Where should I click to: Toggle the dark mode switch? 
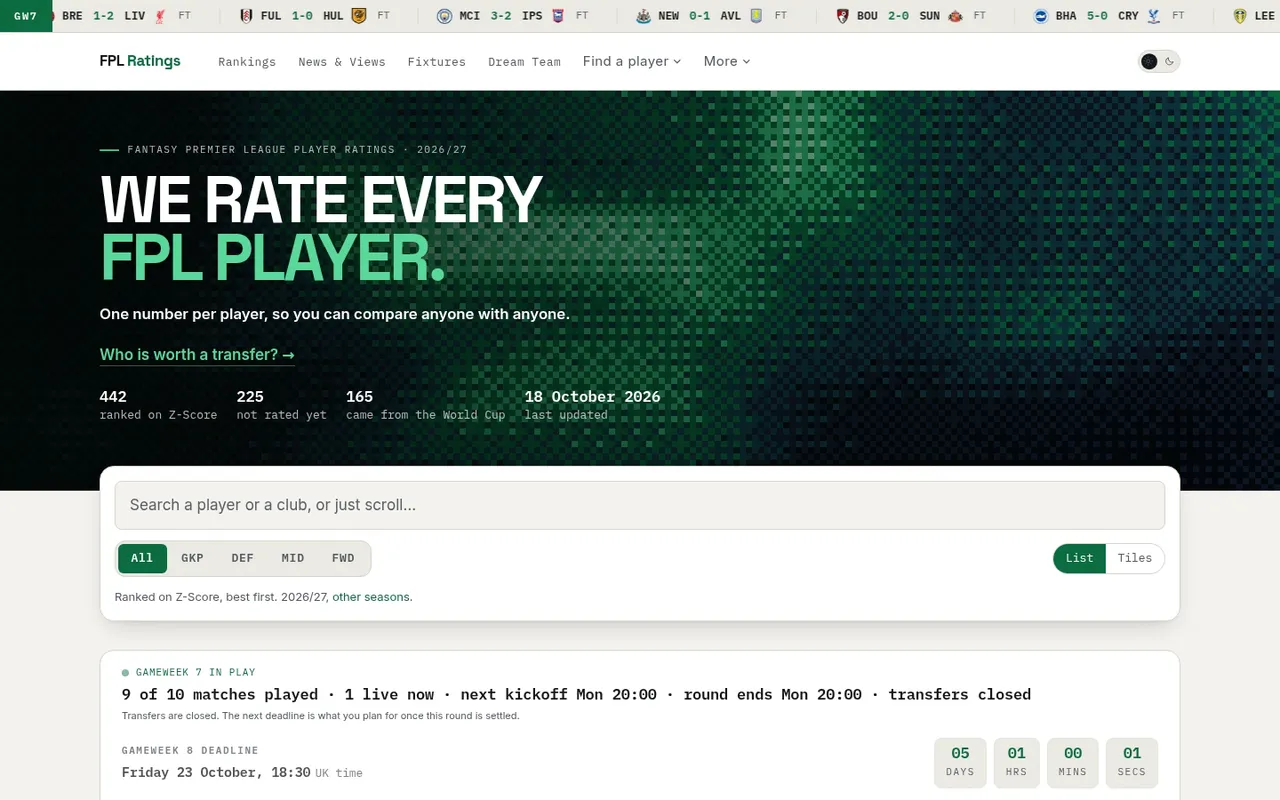point(1159,61)
